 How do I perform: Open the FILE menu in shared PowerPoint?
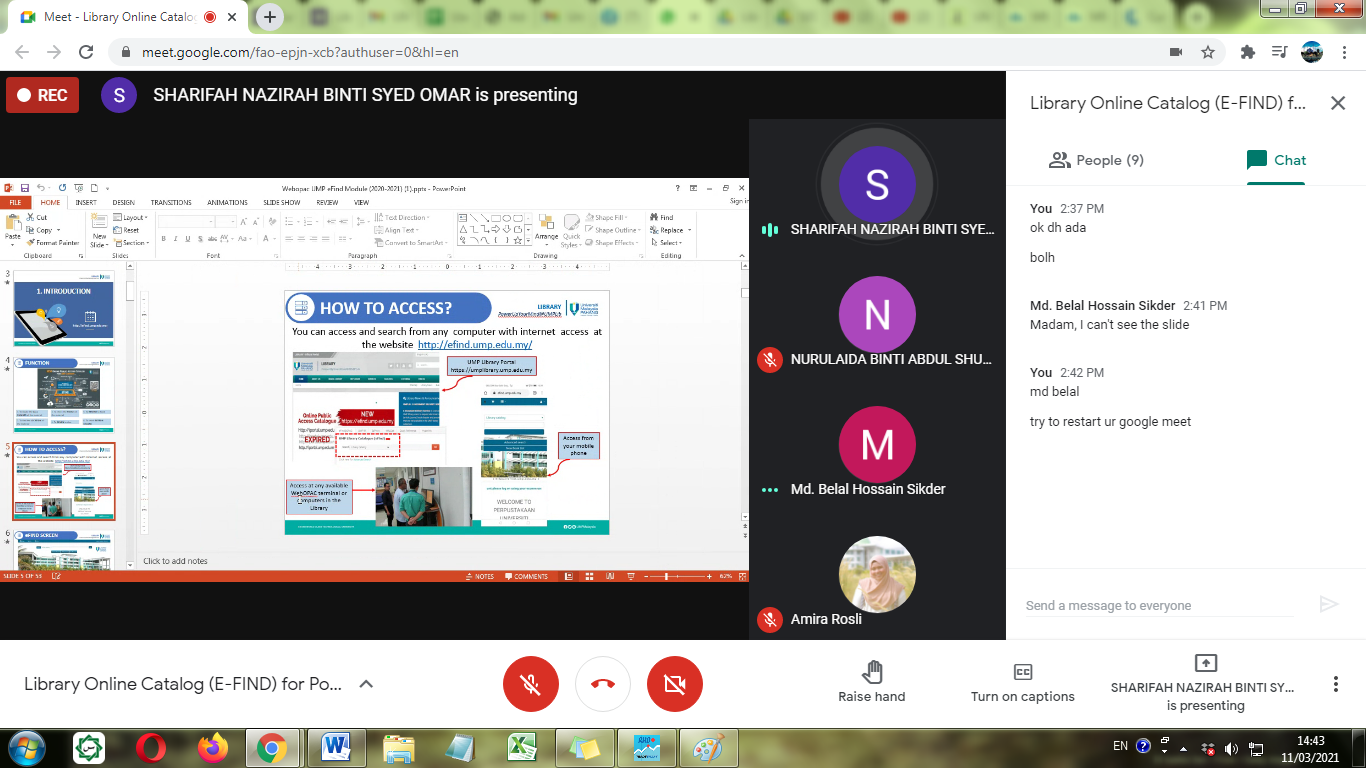15,202
